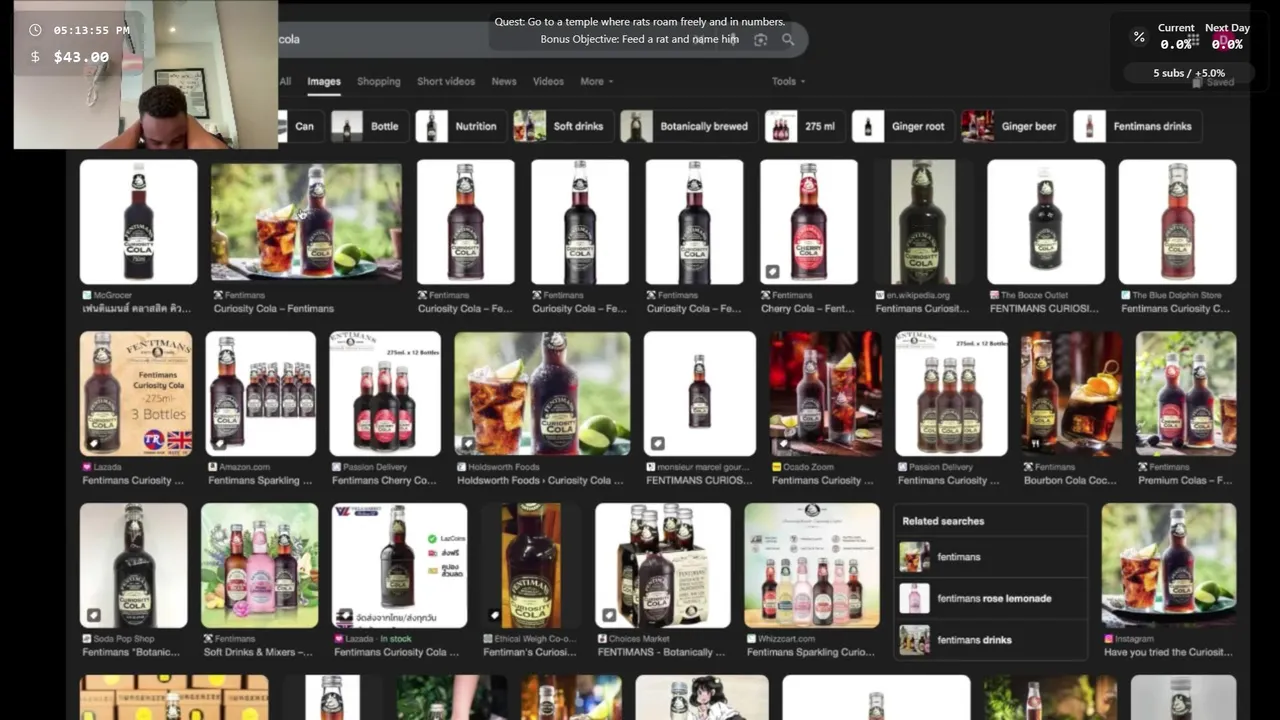Click the Google Lens camera search icon
The image size is (1280, 720).
coord(760,39)
